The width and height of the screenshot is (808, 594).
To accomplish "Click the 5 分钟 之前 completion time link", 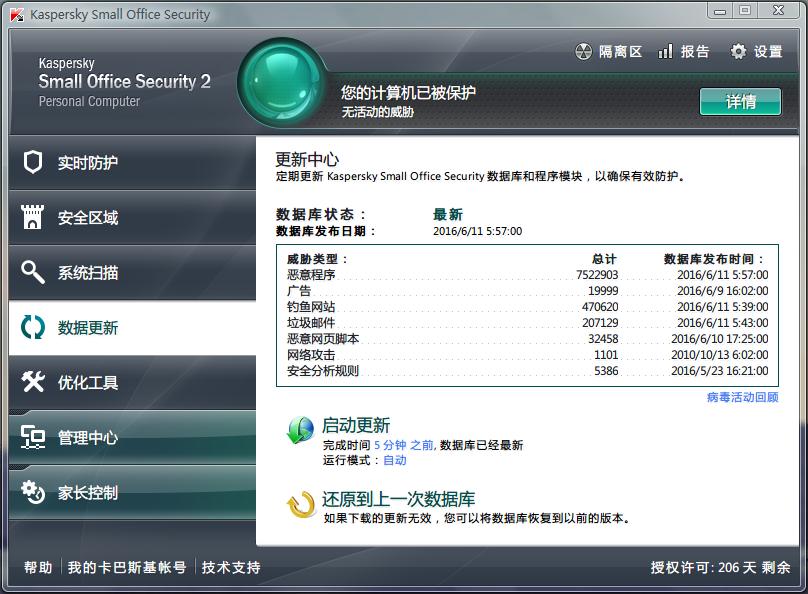I will pos(403,445).
